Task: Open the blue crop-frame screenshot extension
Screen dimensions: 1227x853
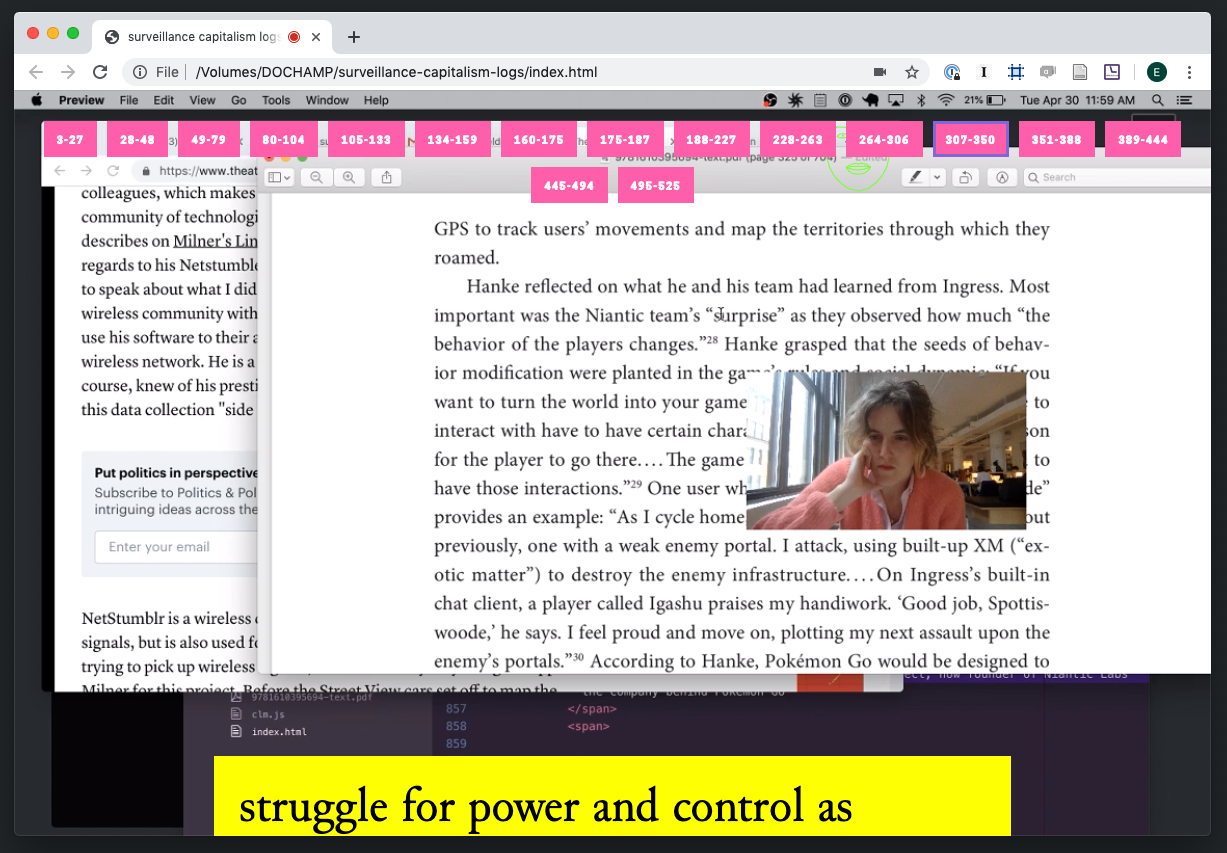Action: coord(1016,72)
